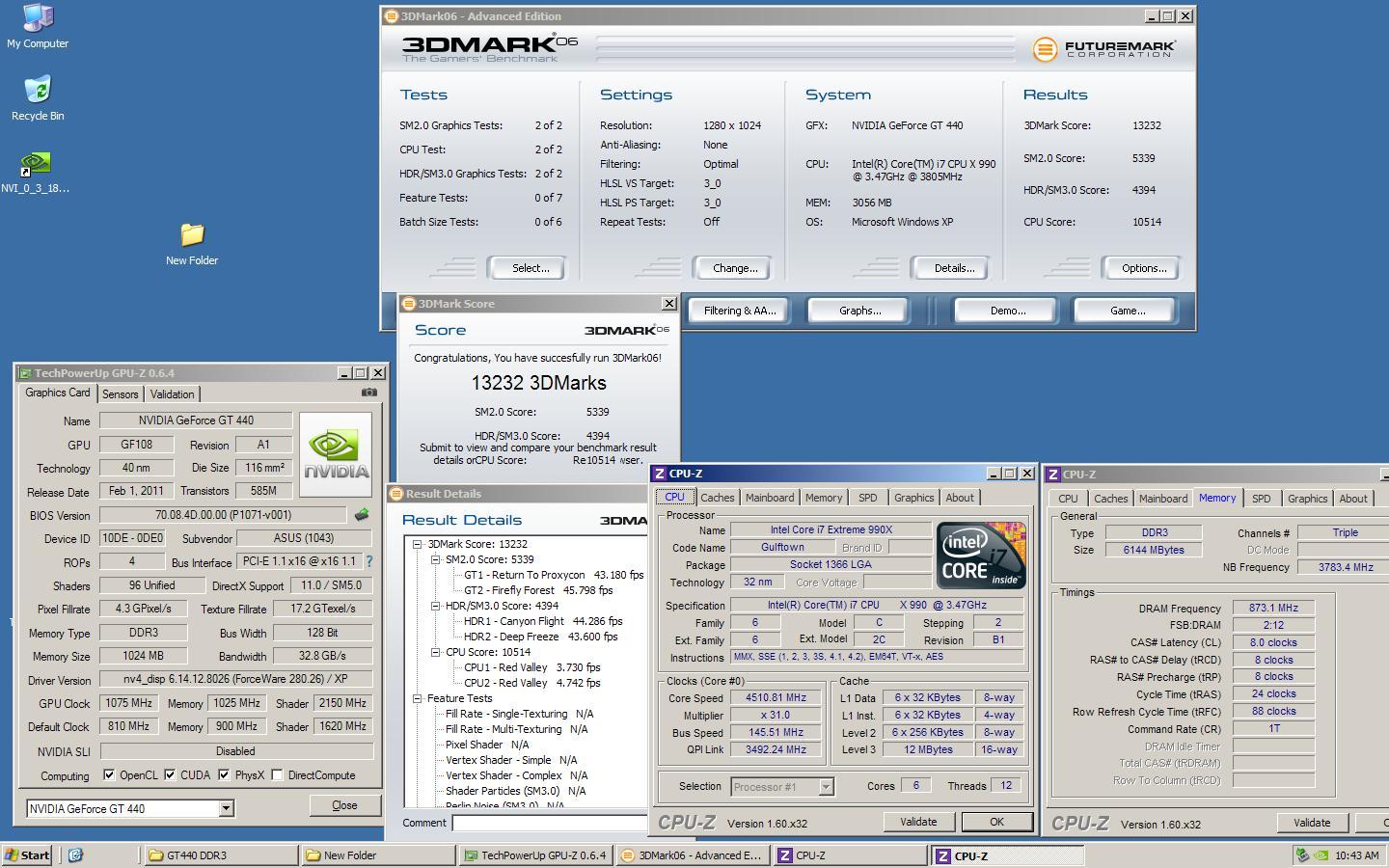Collapse HDR/SM3.0 Score: 4394 tree node
The image size is (1389, 868).
point(436,606)
